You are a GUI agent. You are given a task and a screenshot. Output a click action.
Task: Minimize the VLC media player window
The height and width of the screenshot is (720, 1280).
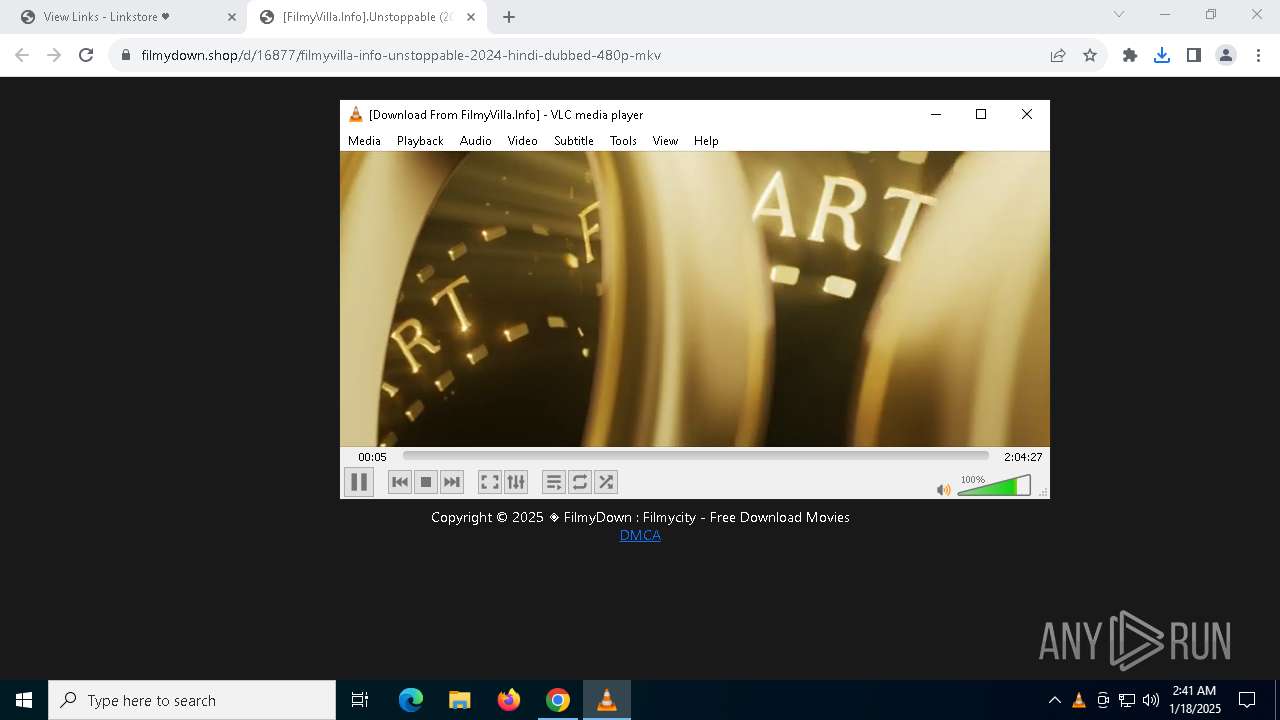point(936,114)
